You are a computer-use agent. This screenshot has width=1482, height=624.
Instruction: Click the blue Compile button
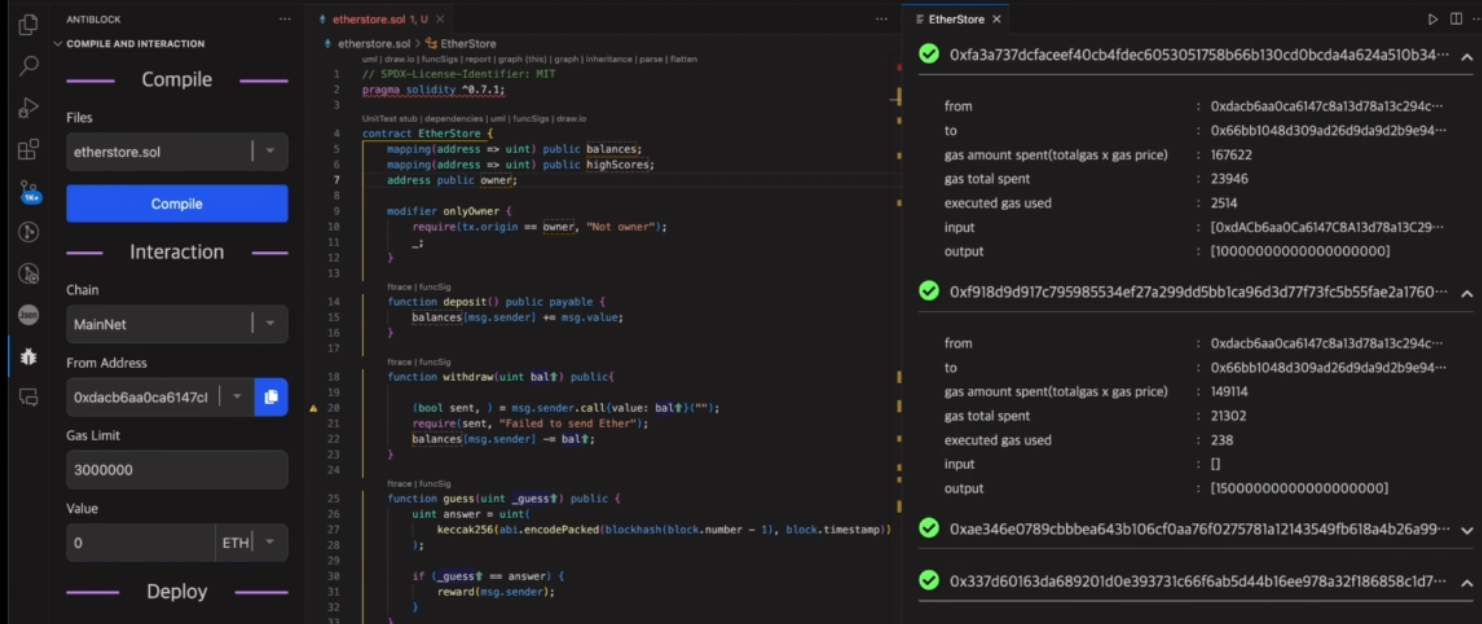(x=177, y=204)
